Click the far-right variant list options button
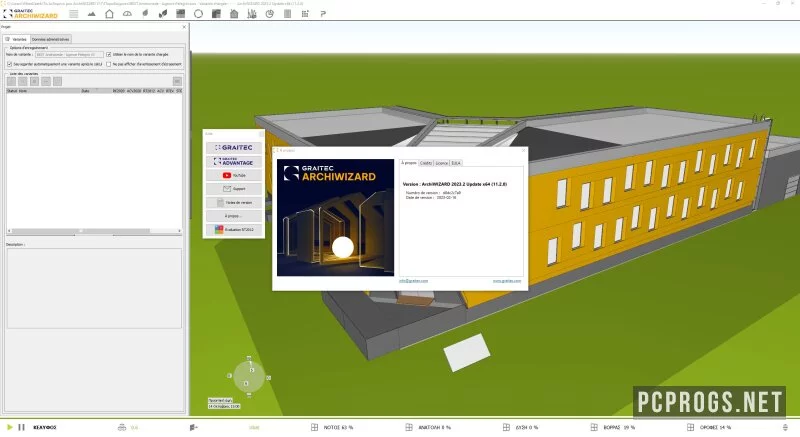Viewport: 800px width, 437px height. [x=177, y=81]
